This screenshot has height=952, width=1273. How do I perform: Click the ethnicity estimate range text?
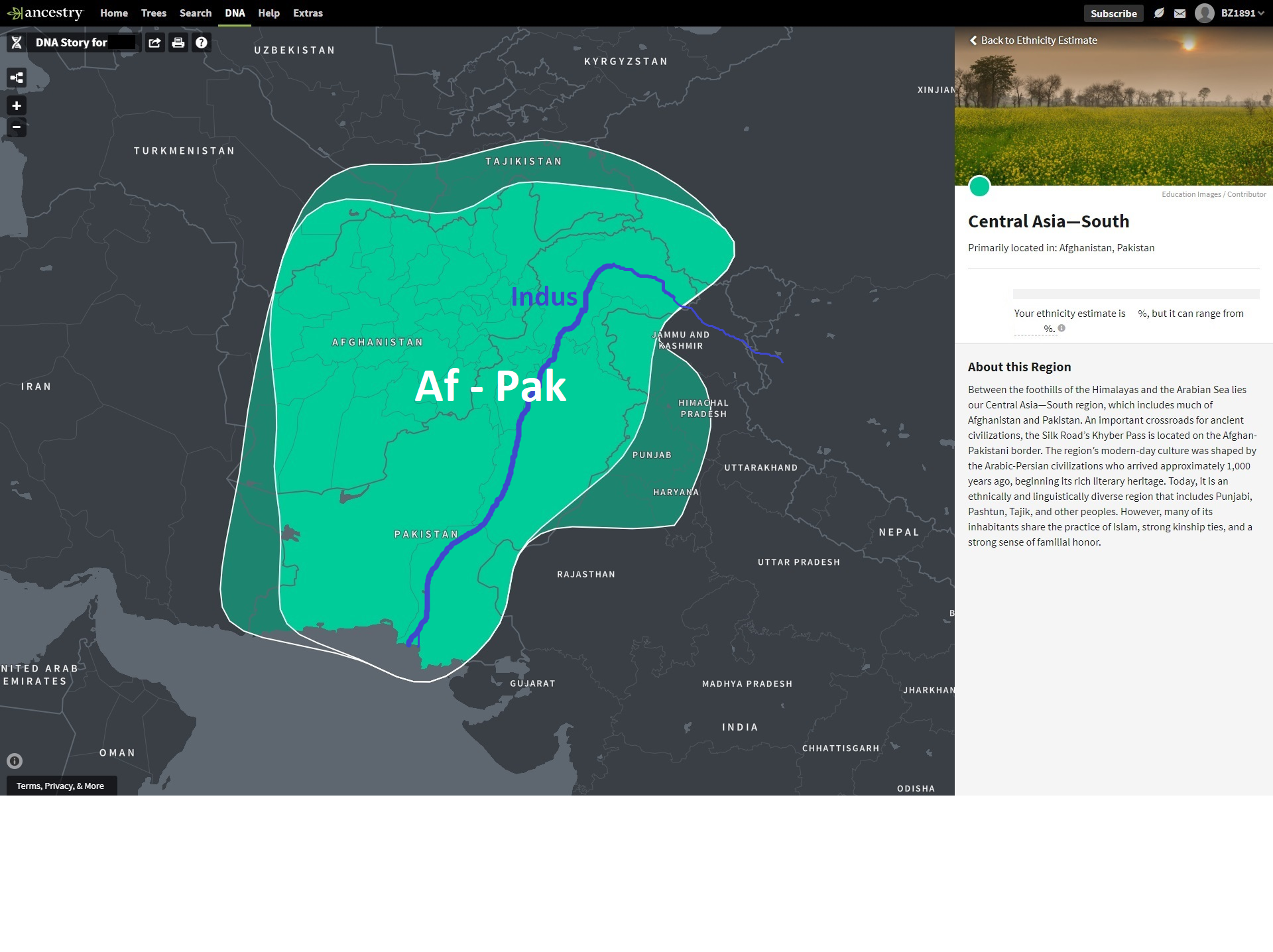click(x=1129, y=321)
